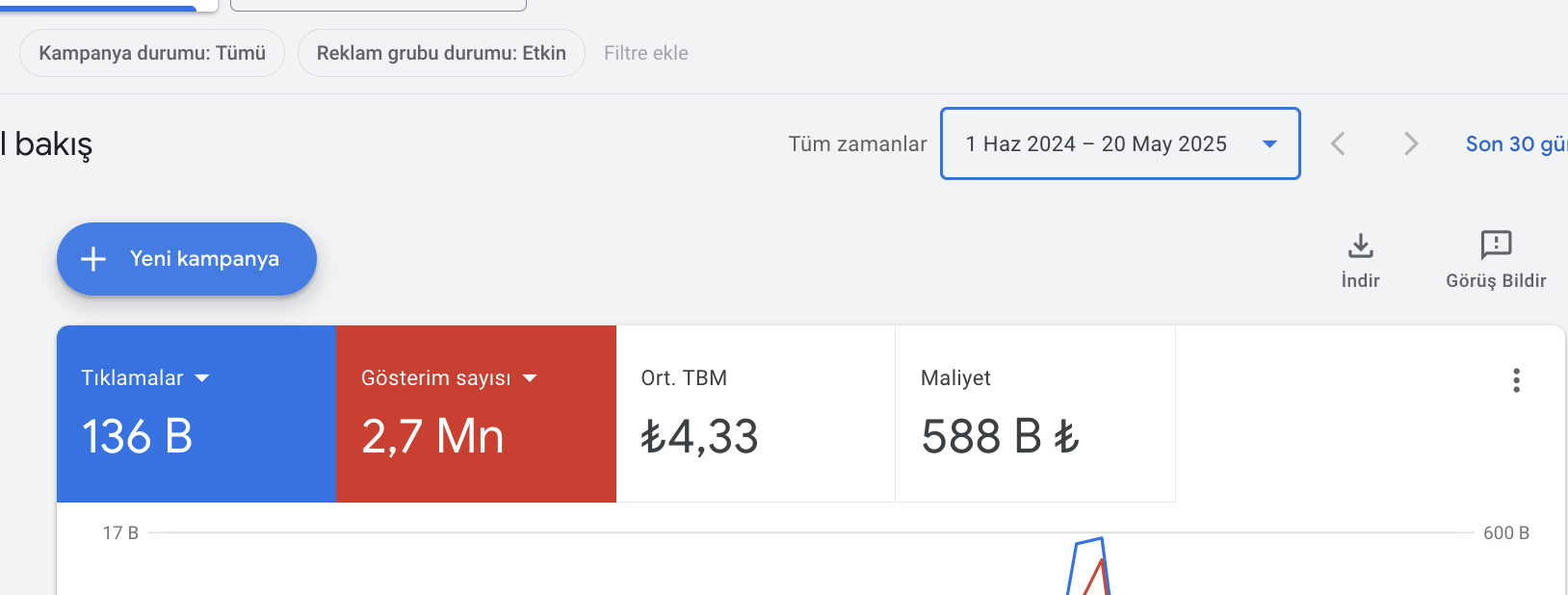Open the date range picker dropdown
Viewport: 1568px width, 595px height.
[1120, 143]
